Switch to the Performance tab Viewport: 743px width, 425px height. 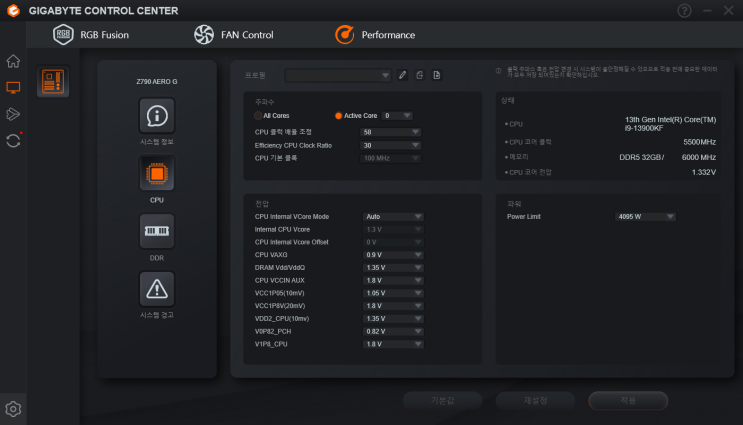[375, 35]
